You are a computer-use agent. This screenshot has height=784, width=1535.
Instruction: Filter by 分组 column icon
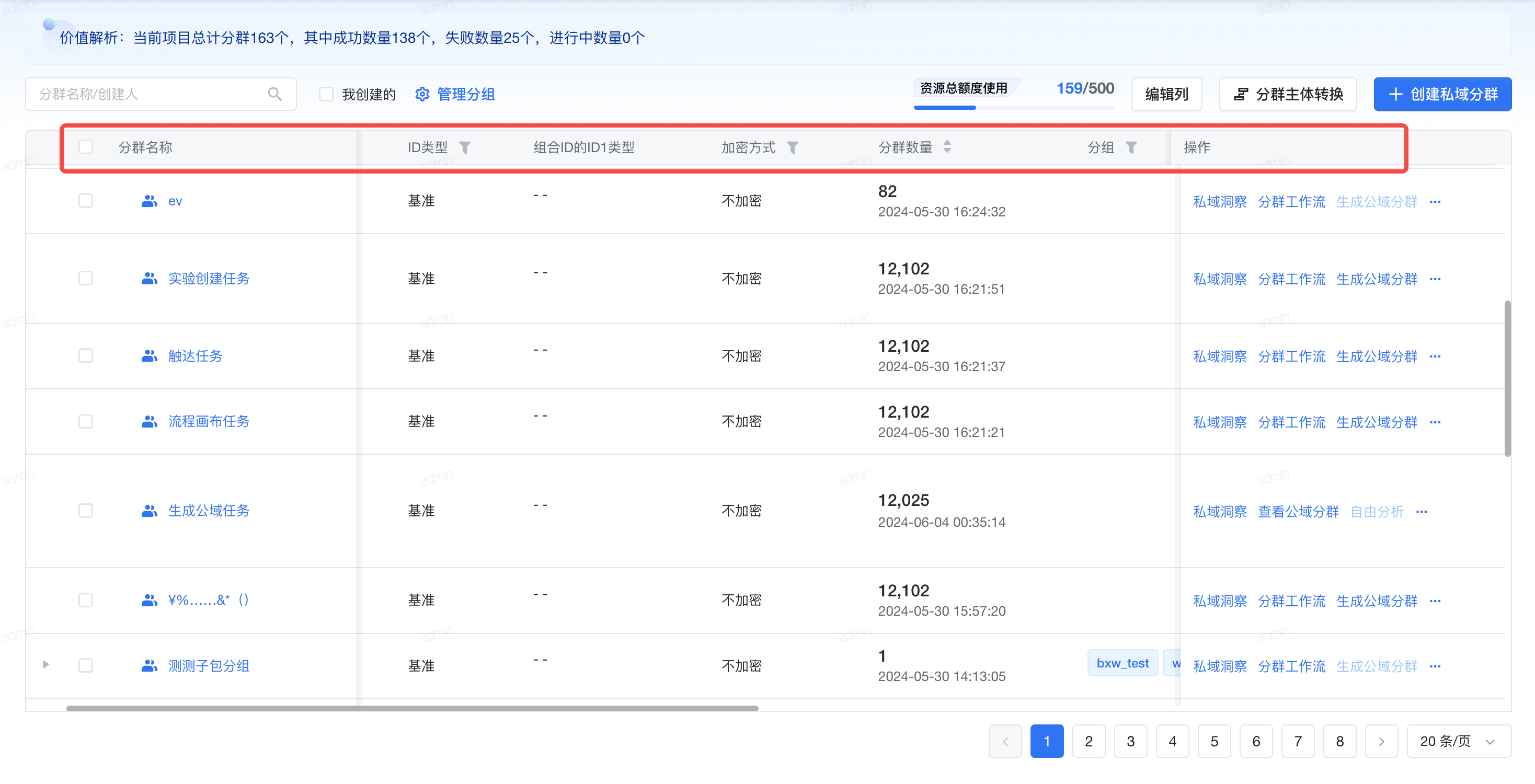pyautogui.click(x=1131, y=147)
